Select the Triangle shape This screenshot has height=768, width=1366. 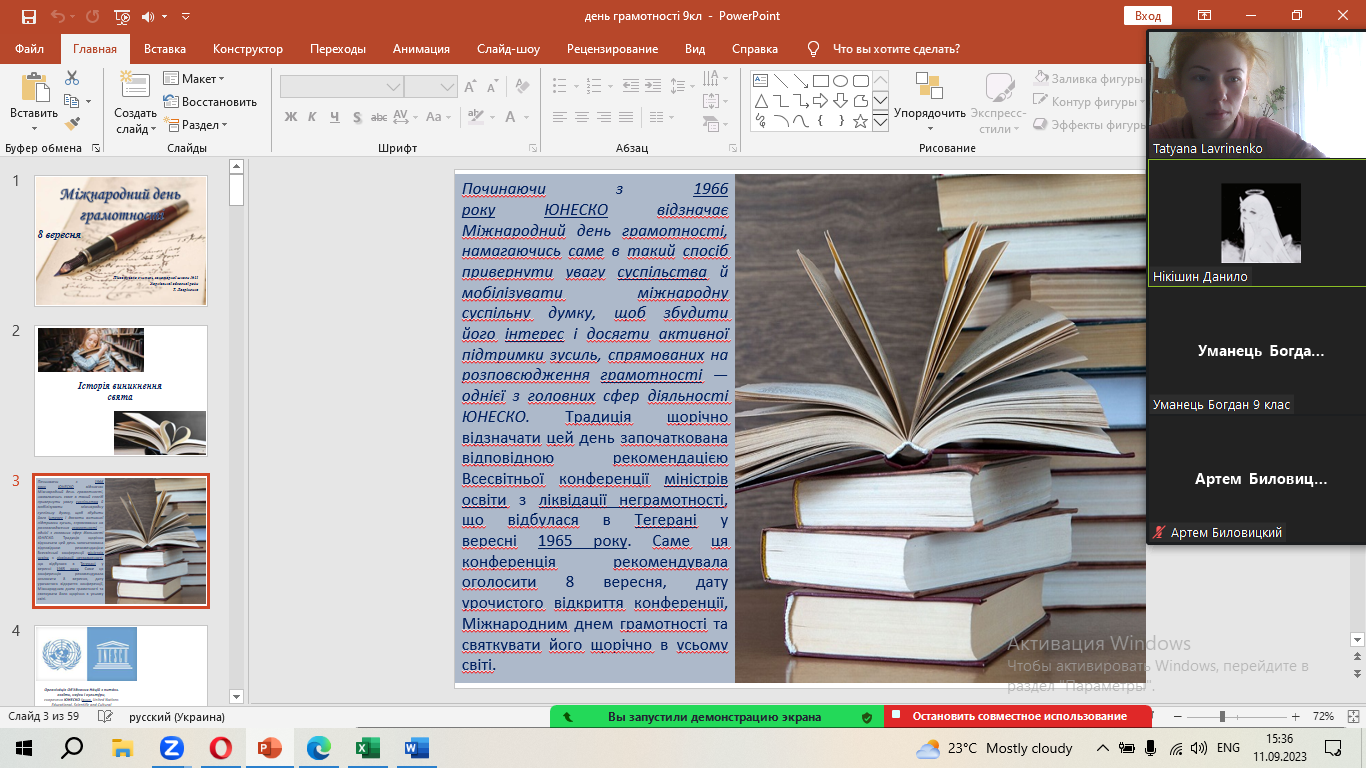point(760,101)
